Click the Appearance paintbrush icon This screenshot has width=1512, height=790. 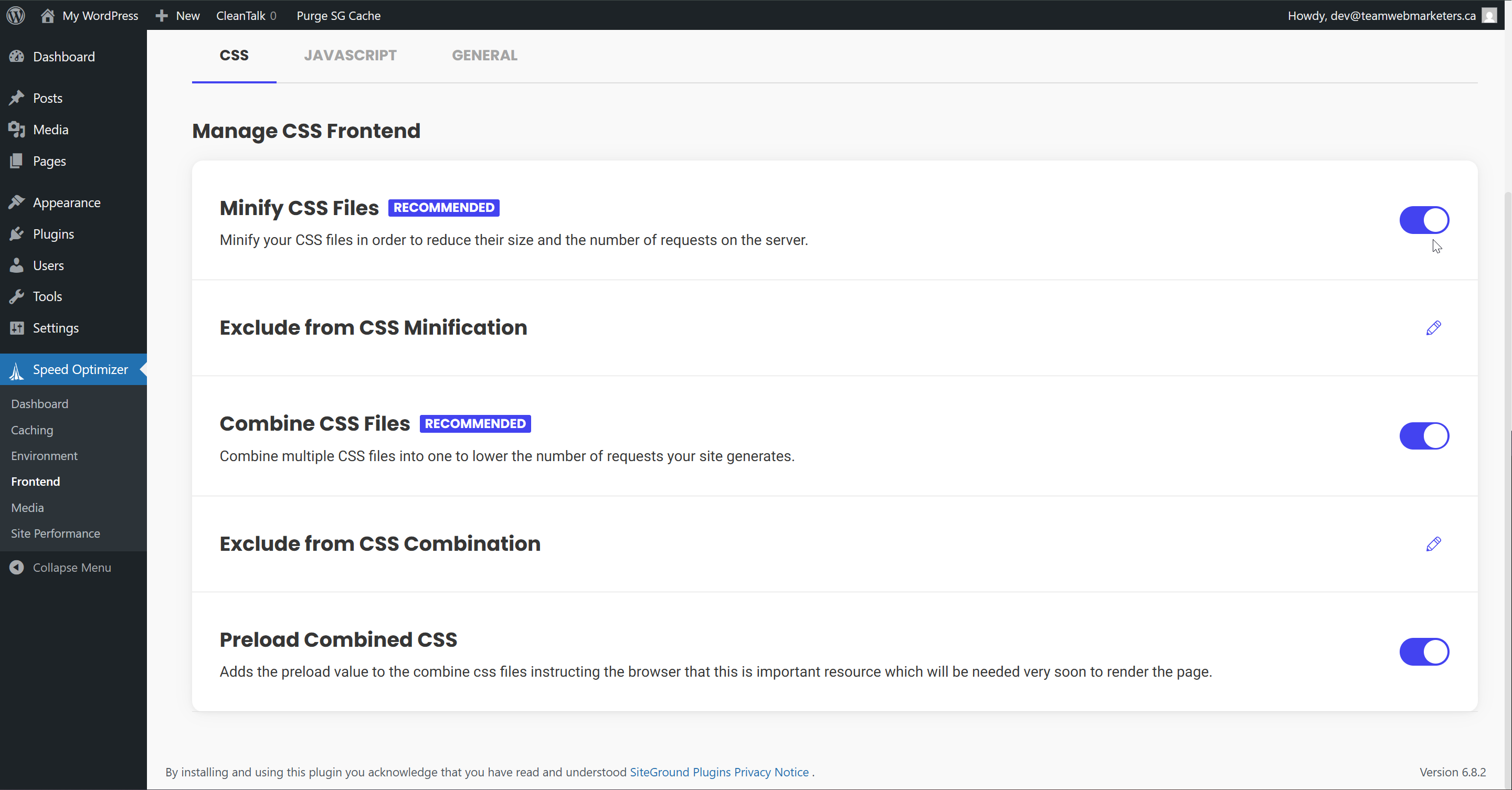click(16, 202)
